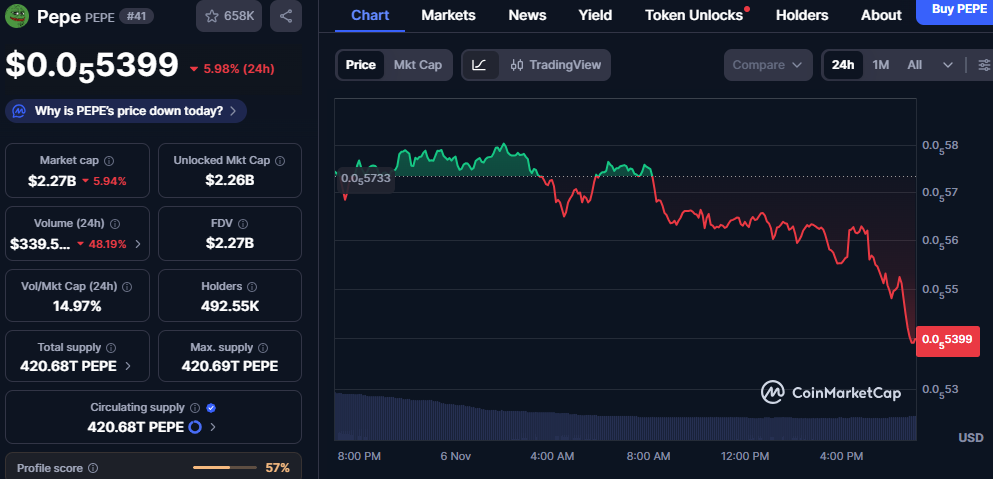This screenshot has width=993, height=479.
Task: Go to Token Unlocks tab
Action: 694,15
